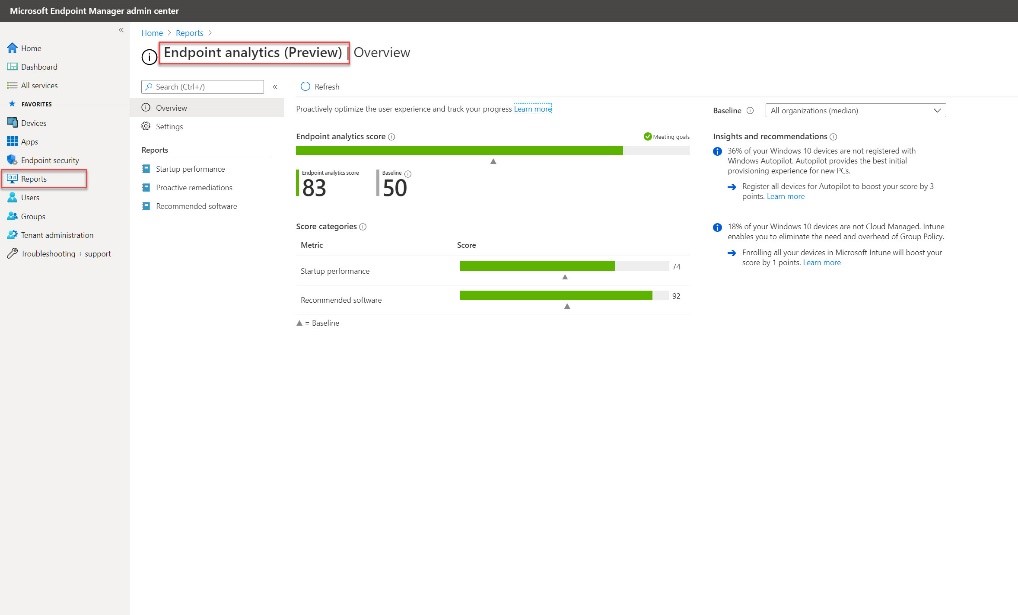Click Learn more after the description text

(533, 109)
